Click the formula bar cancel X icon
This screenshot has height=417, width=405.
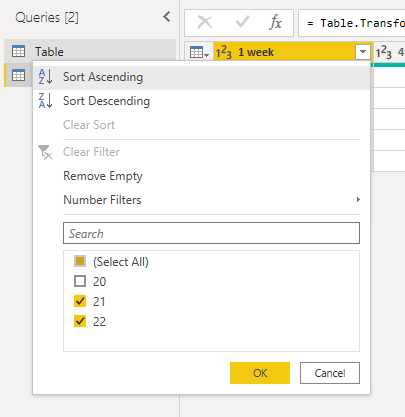(x=205, y=23)
